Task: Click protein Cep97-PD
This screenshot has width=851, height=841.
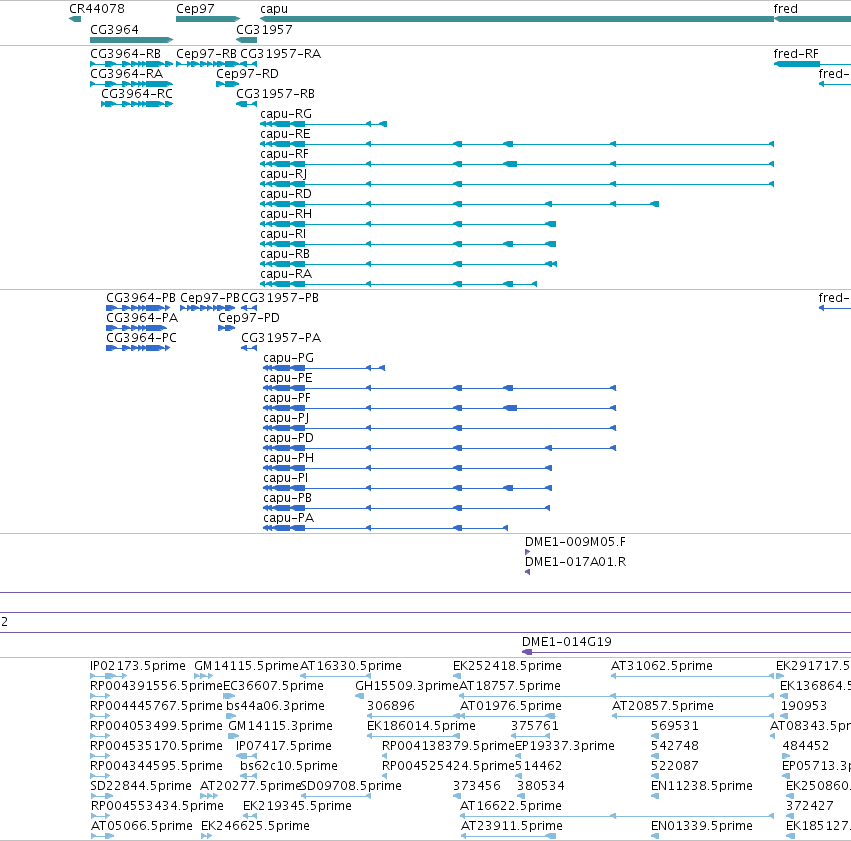Action: pos(226,328)
